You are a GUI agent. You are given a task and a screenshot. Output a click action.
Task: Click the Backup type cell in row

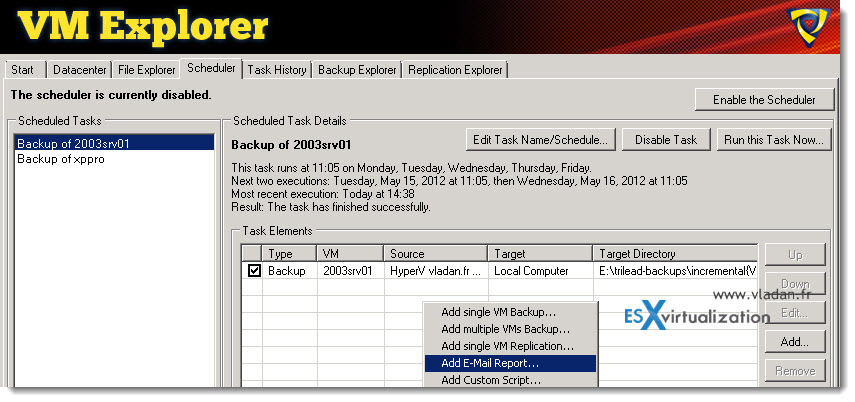click(x=290, y=271)
